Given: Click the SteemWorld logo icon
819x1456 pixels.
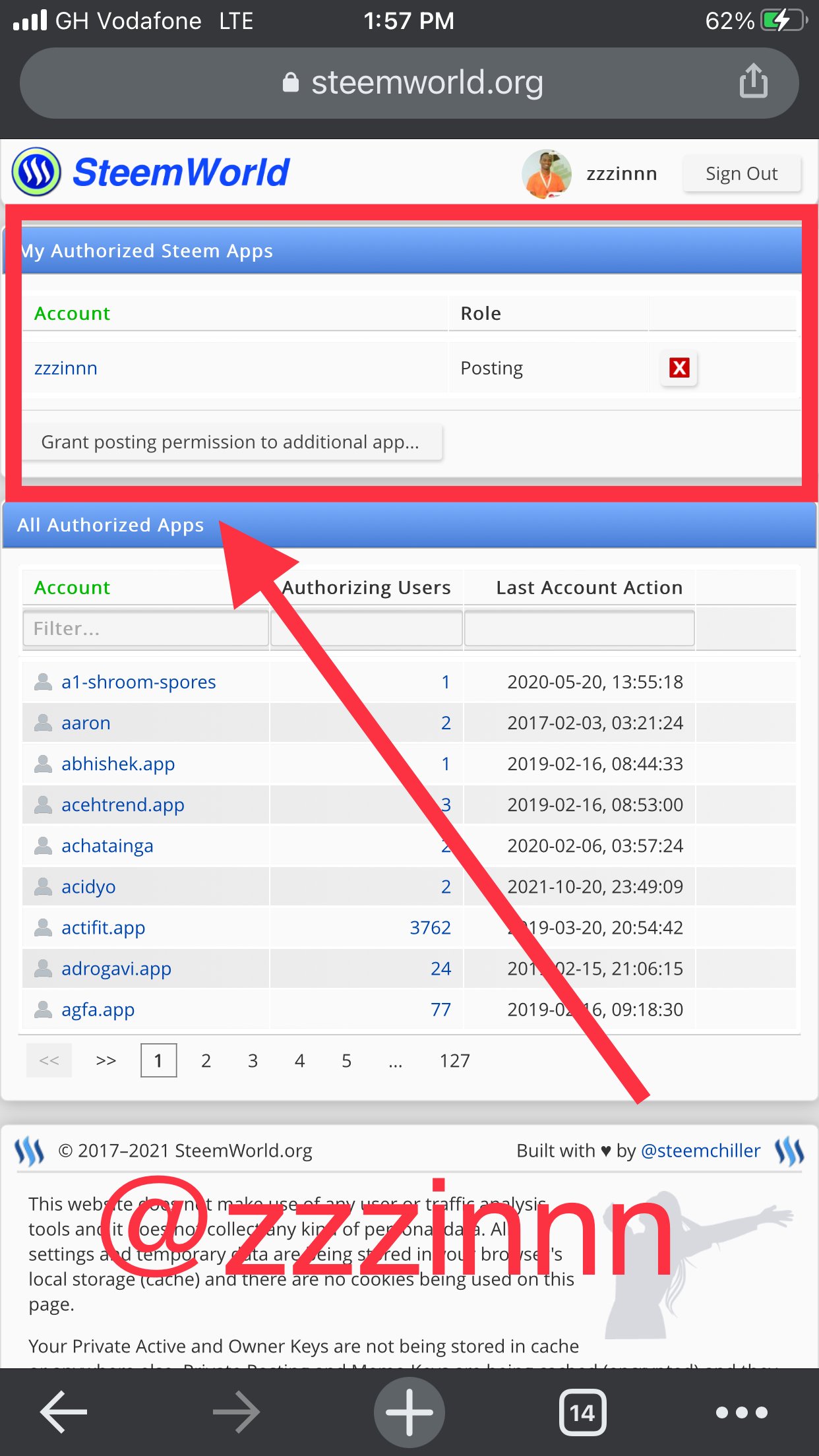Looking at the screenshot, I should tap(36, 172).
